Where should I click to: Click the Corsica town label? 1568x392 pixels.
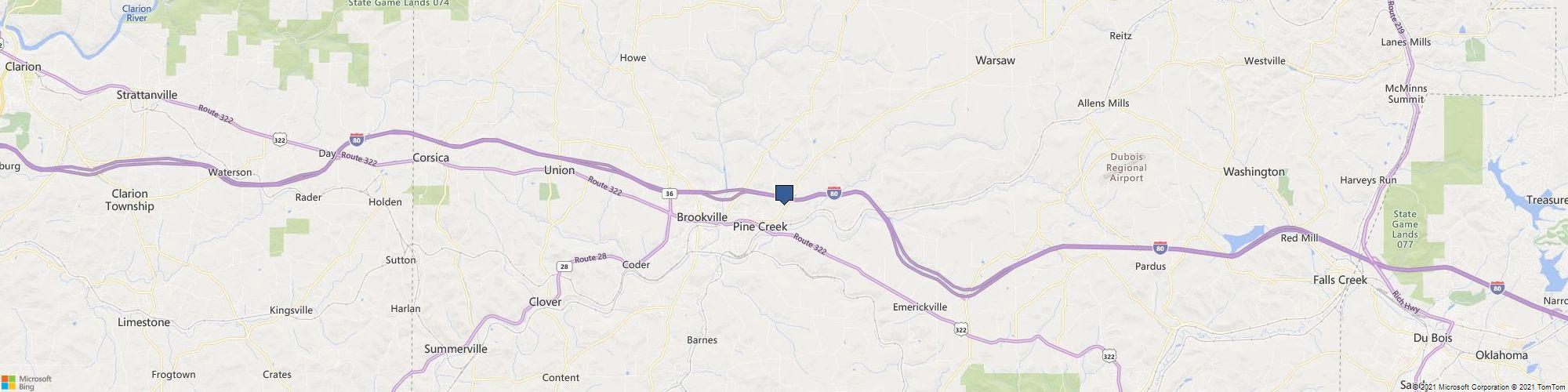(x=430, y=158)
